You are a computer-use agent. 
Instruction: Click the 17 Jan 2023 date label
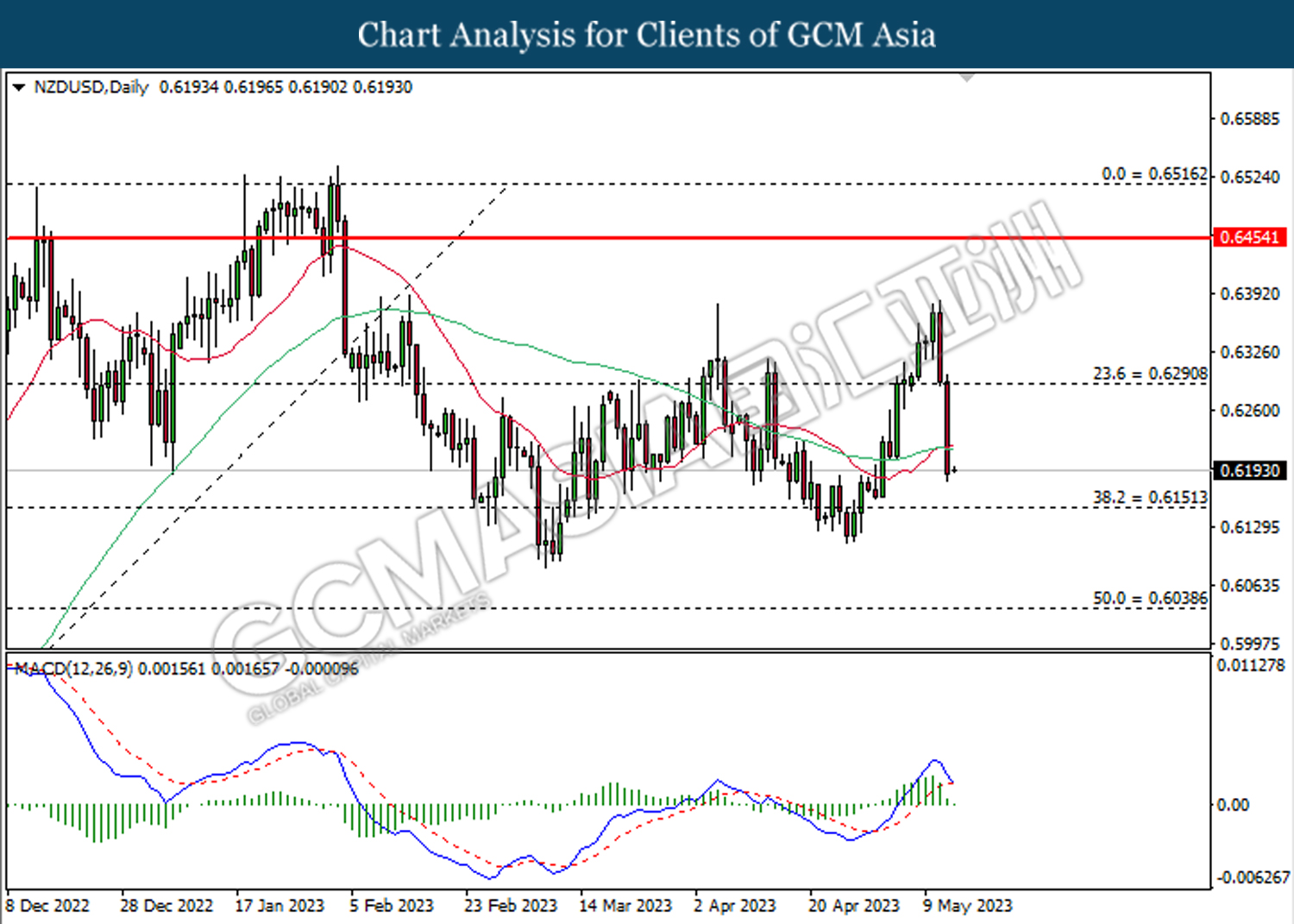pos(280,906)
